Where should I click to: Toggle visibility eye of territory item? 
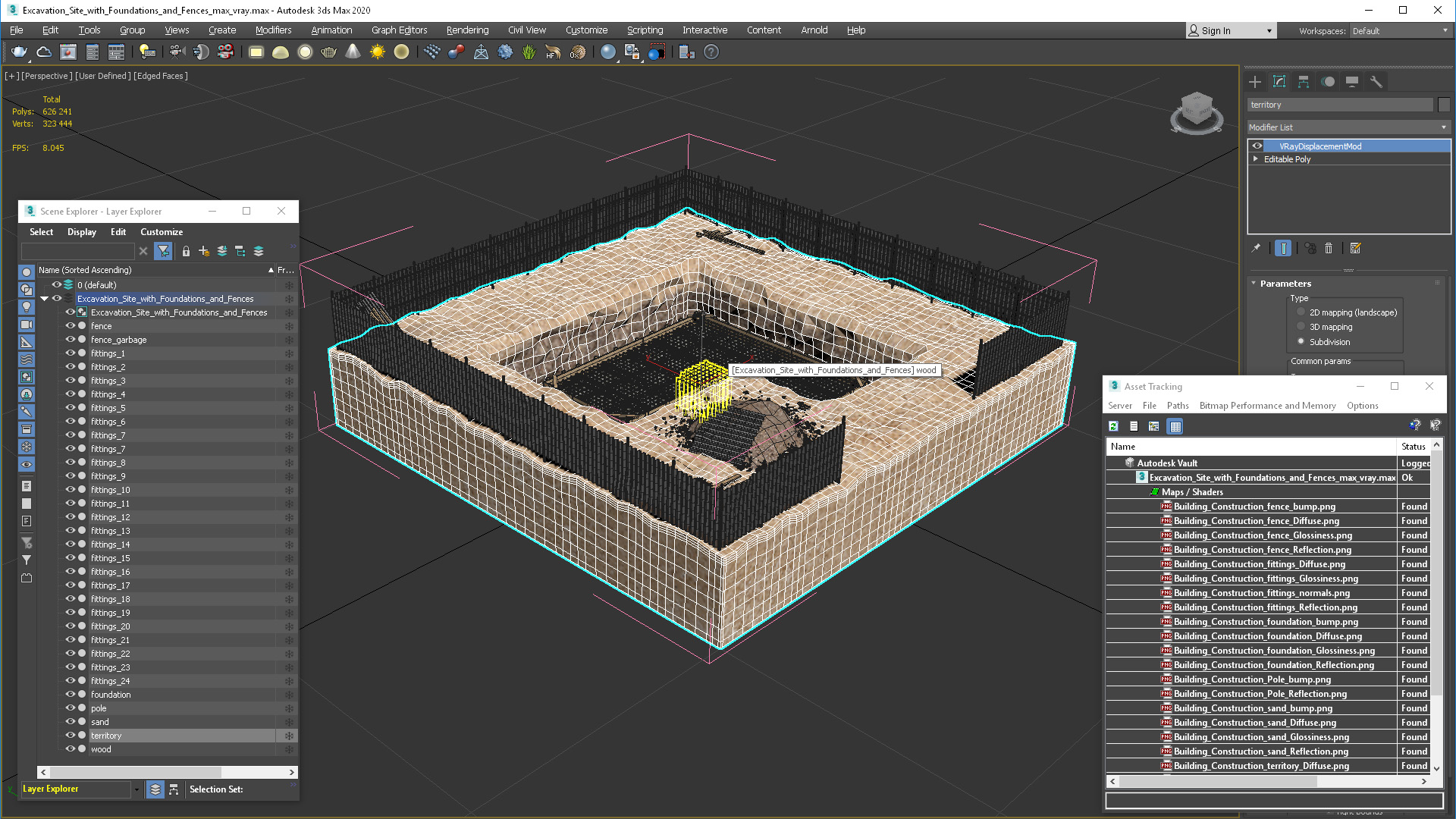tap(70, 736)
